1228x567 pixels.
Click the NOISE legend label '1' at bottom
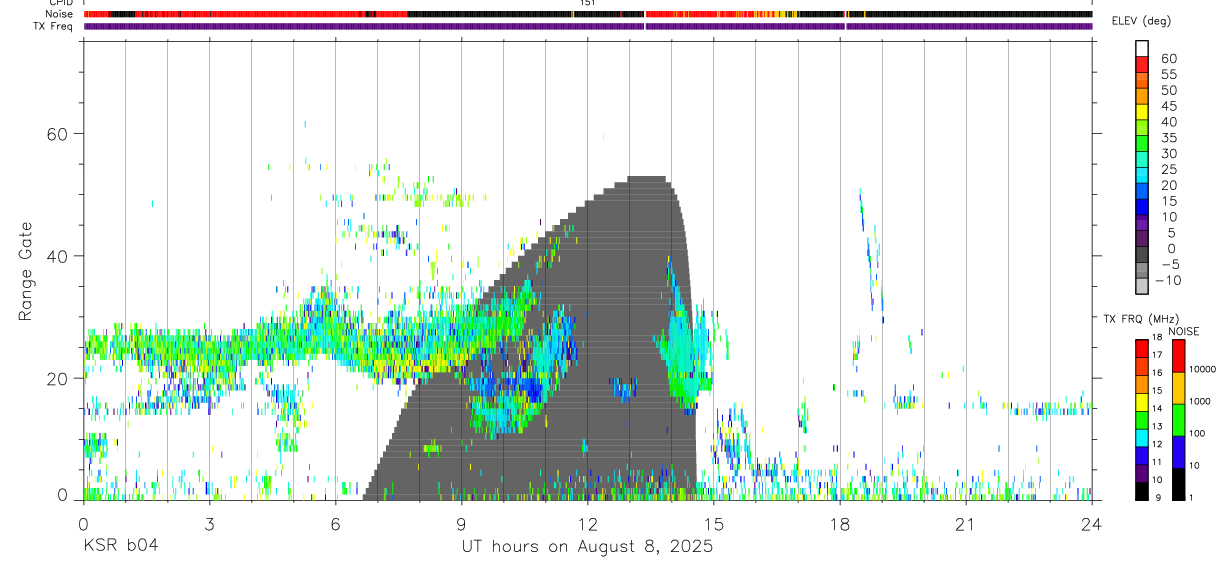(x=1193, y=498)
